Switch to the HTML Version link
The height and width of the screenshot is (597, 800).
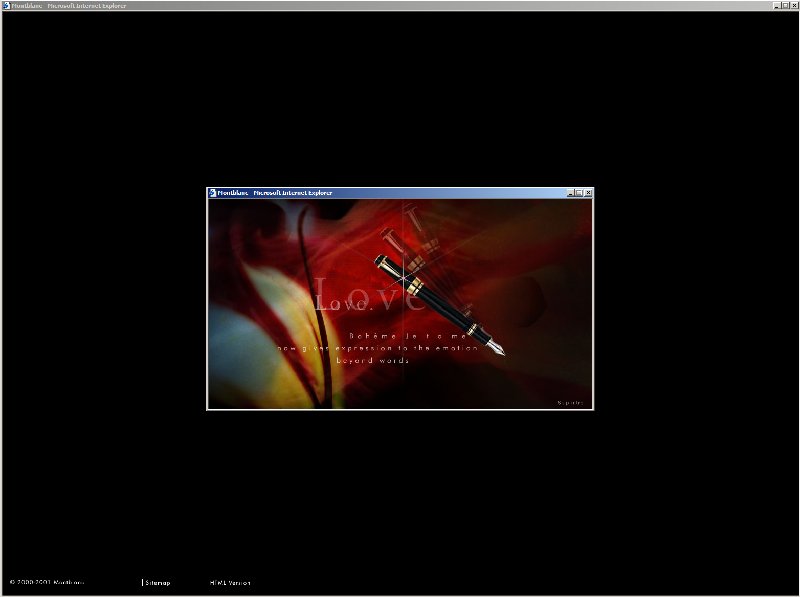(230, 582)
